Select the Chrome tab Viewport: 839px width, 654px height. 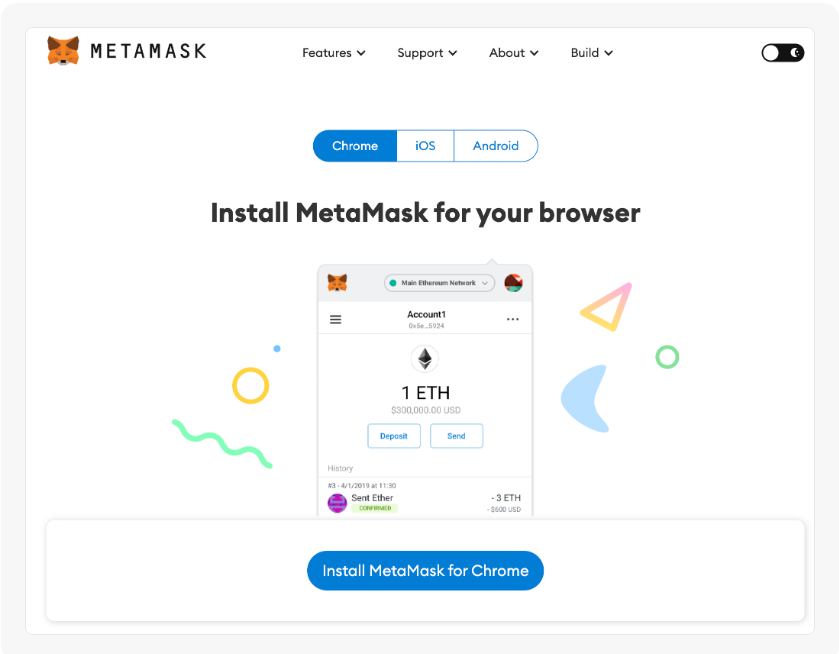coord(355,146)
